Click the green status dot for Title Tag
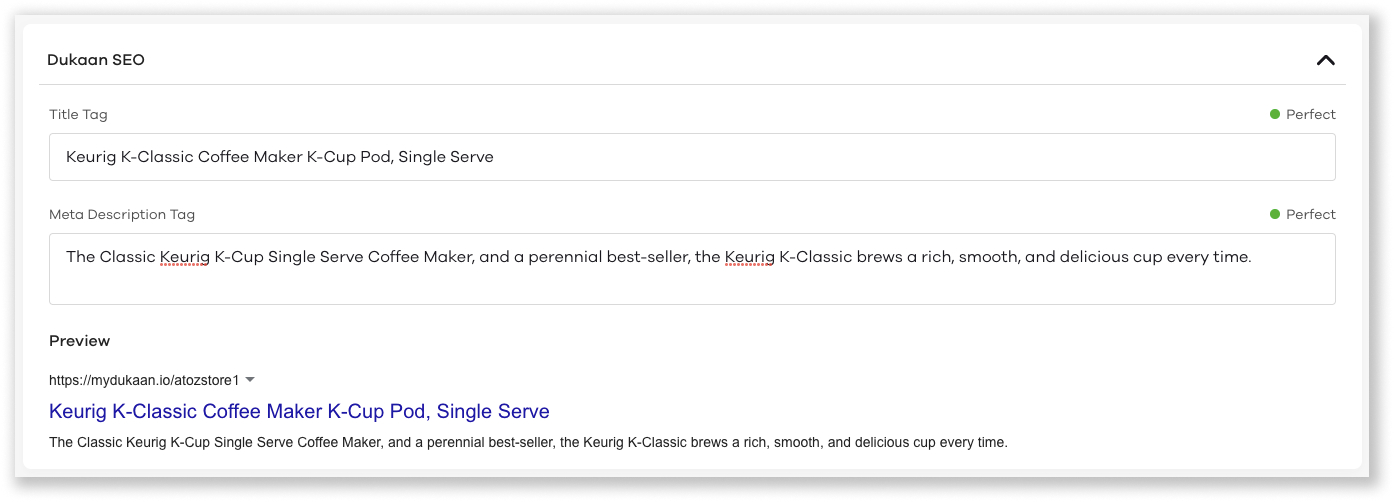Screen dimensions: 1394x502 coord(1275,114)
